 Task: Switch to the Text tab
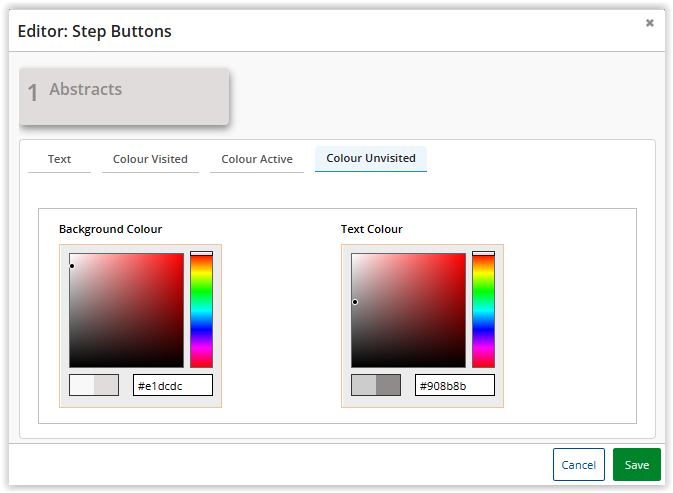(x=59, y=159)
